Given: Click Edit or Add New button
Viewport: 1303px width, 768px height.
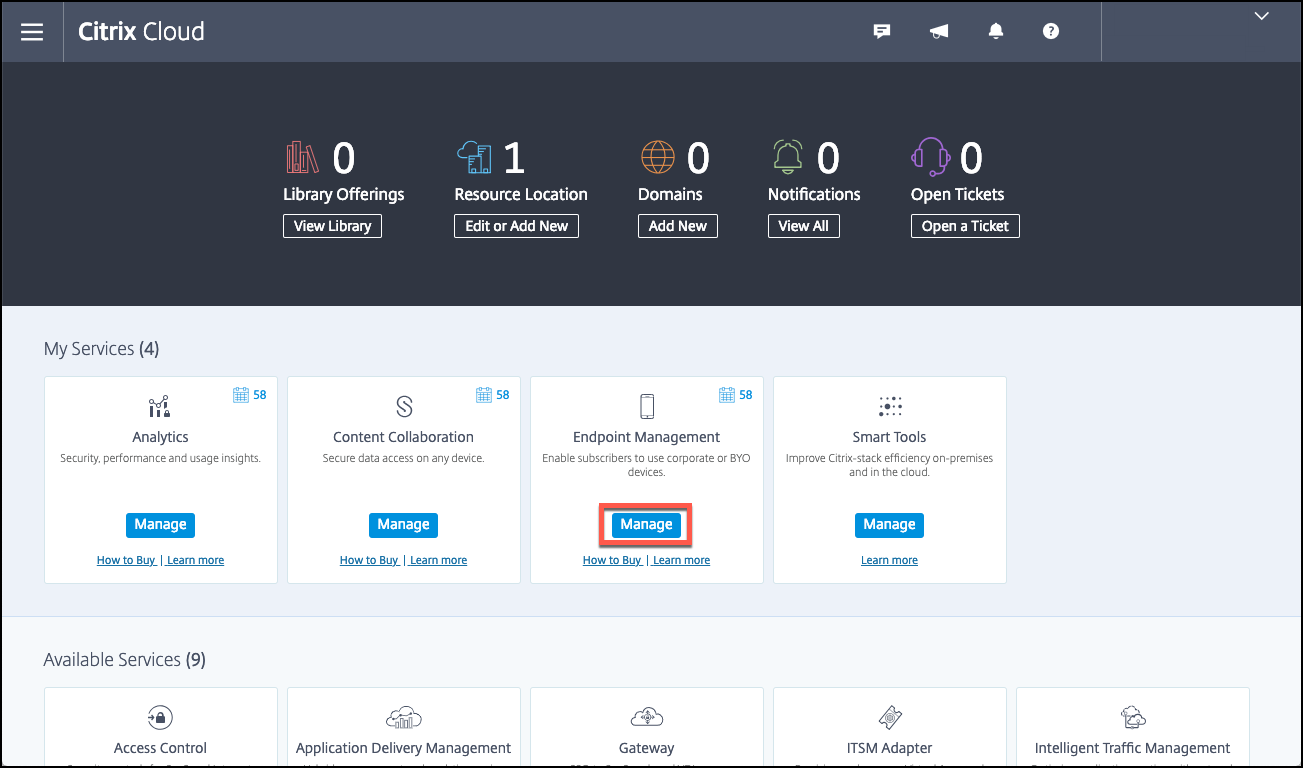Looking at the screenshot, I should (x=516, y=226).
